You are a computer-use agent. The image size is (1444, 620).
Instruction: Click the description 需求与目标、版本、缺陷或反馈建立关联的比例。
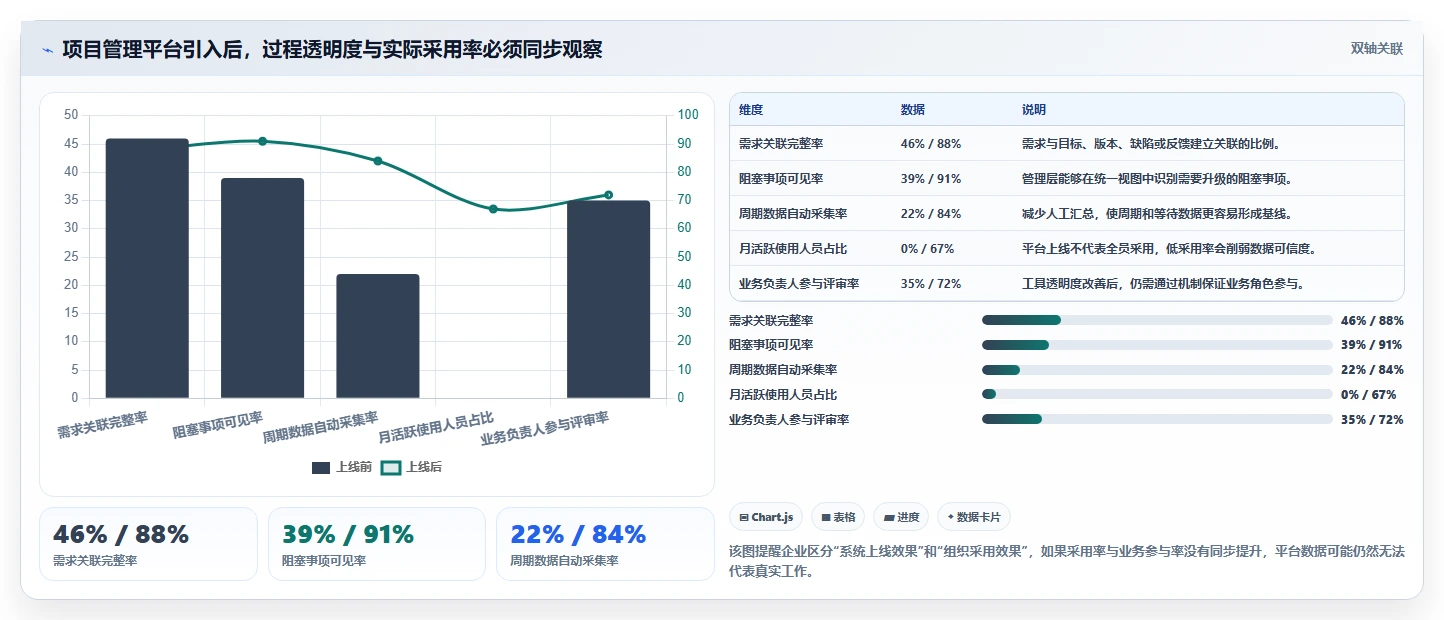(1152, 144)
